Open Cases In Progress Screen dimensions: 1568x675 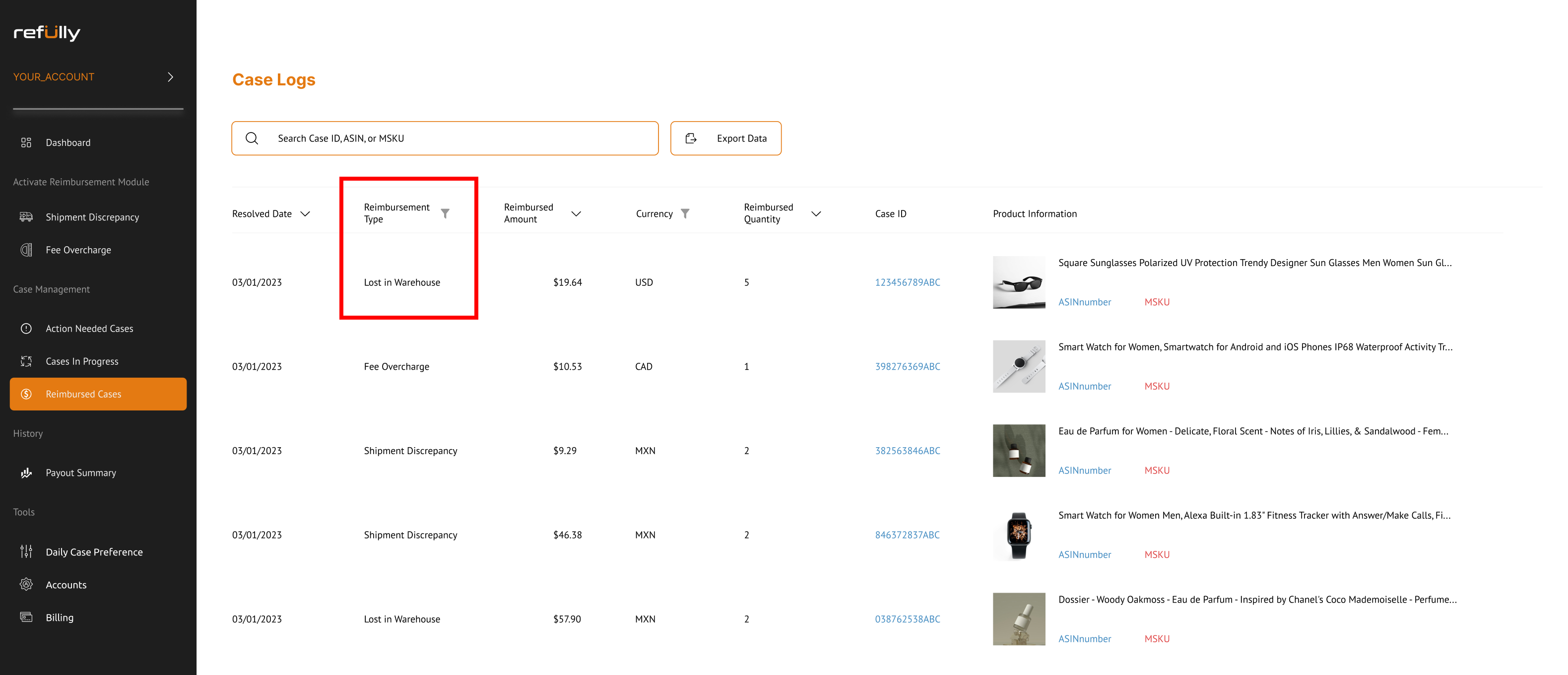coord(82,361)
